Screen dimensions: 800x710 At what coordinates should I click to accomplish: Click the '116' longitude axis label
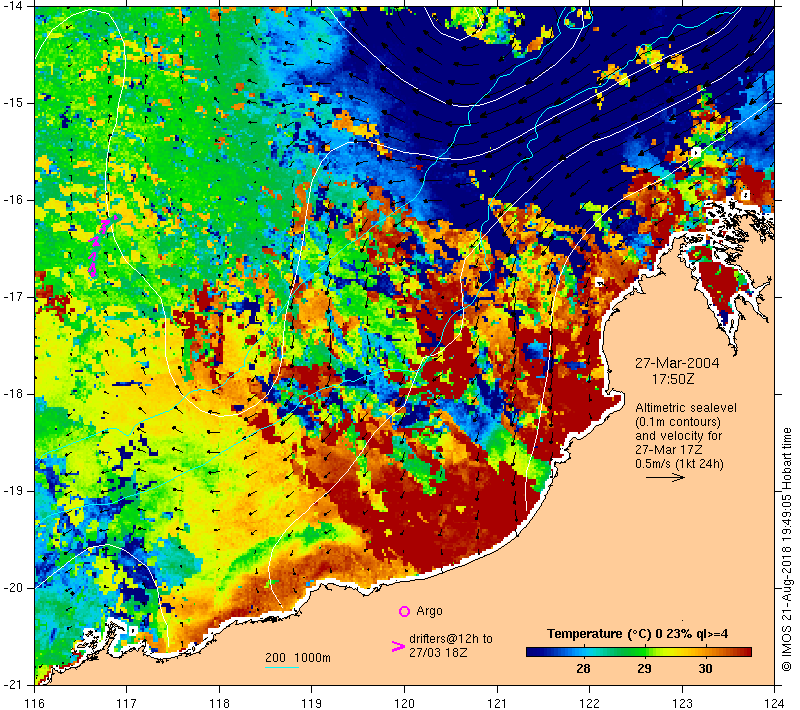[x=35, y=703]
